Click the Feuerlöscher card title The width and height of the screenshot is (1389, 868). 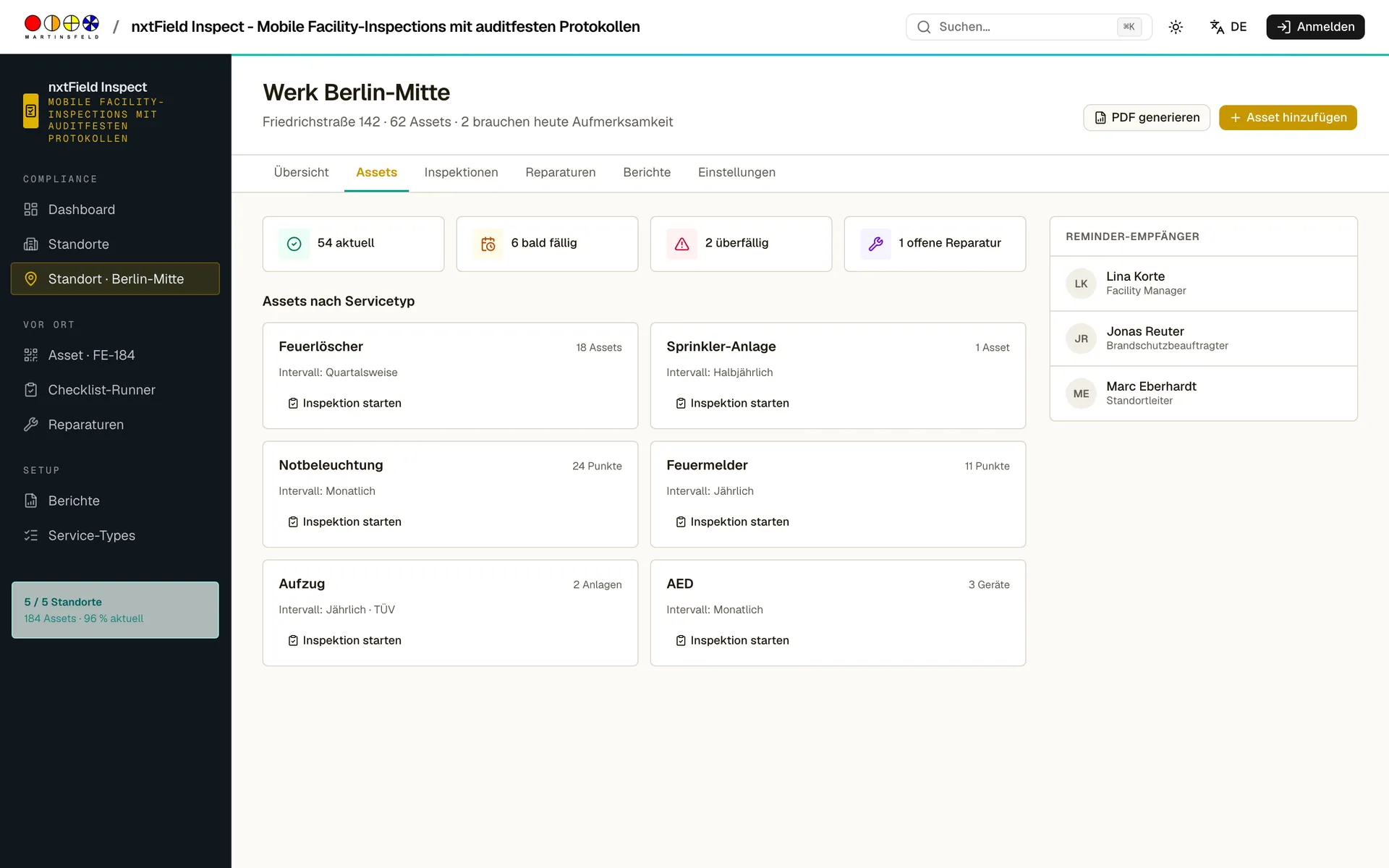[x=320, y=346]
